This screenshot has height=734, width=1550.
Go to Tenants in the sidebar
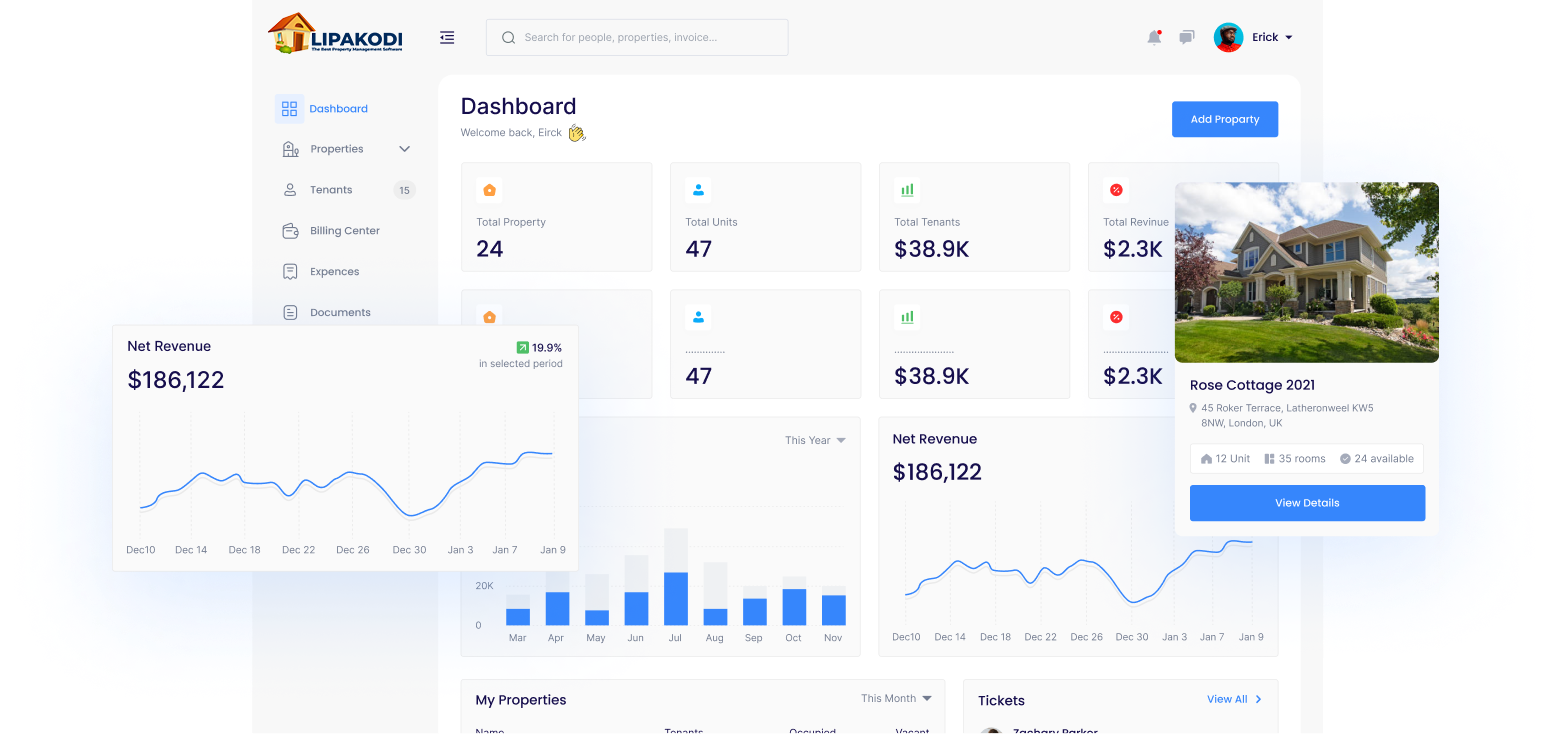(x=331, y=190)
